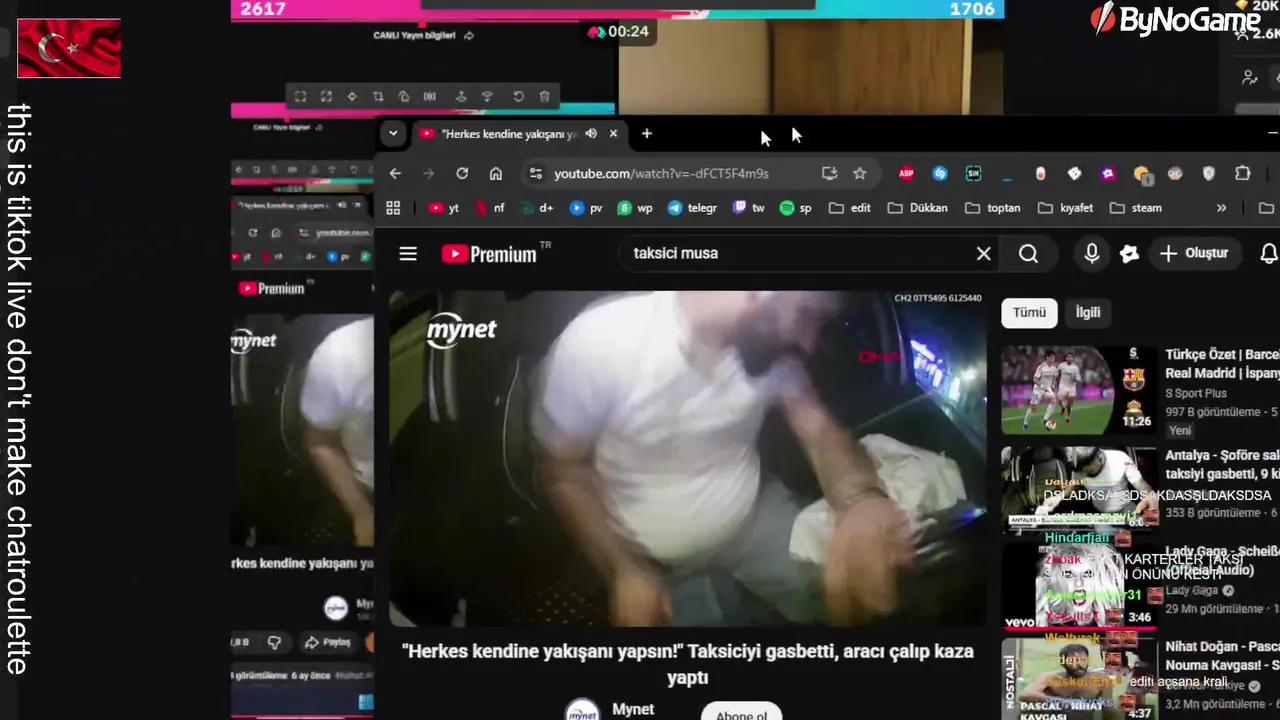Click the install/cast icon in address bar
This screenshot has width=1280, height=720.
point(829,174)
